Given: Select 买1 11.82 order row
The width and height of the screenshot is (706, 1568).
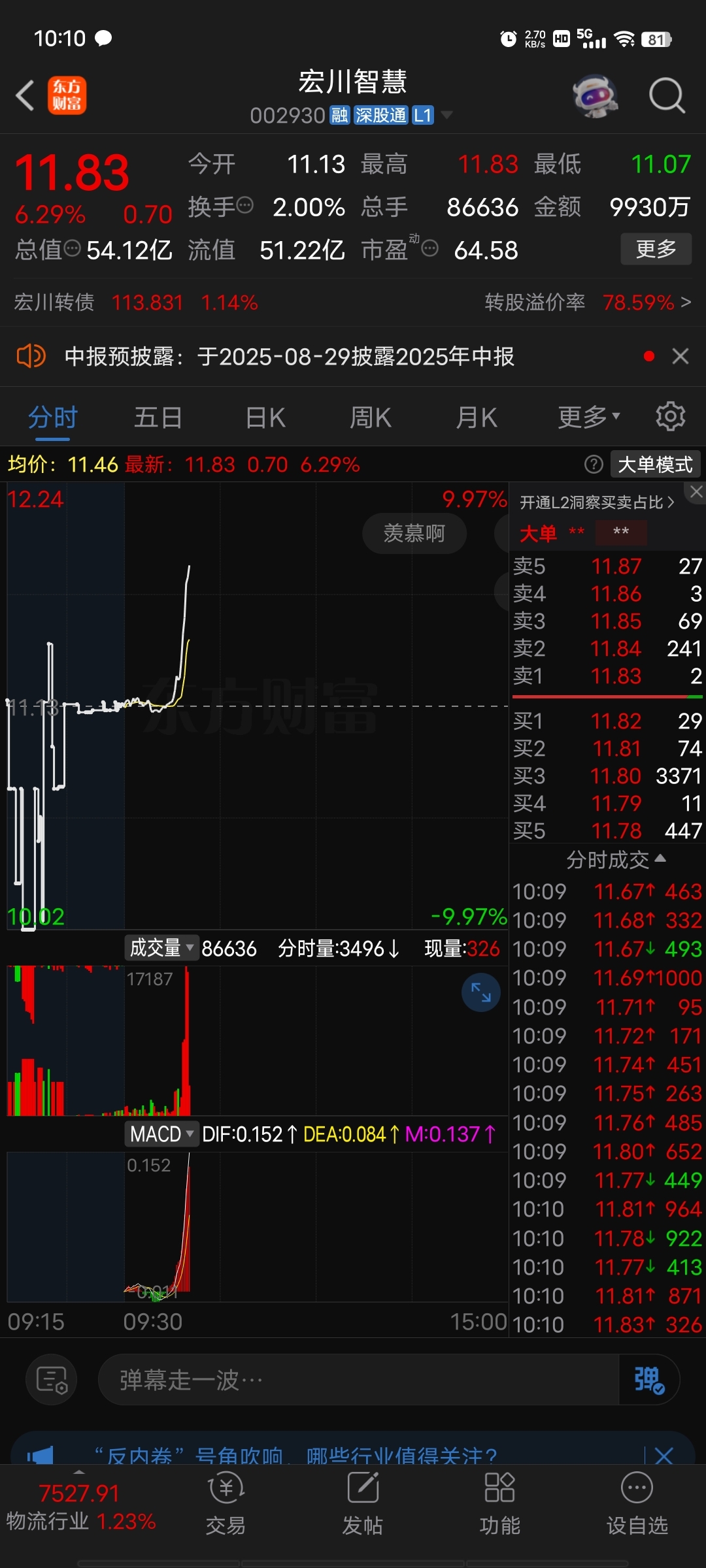Looking at the screenshot, I should pos(607,721).
